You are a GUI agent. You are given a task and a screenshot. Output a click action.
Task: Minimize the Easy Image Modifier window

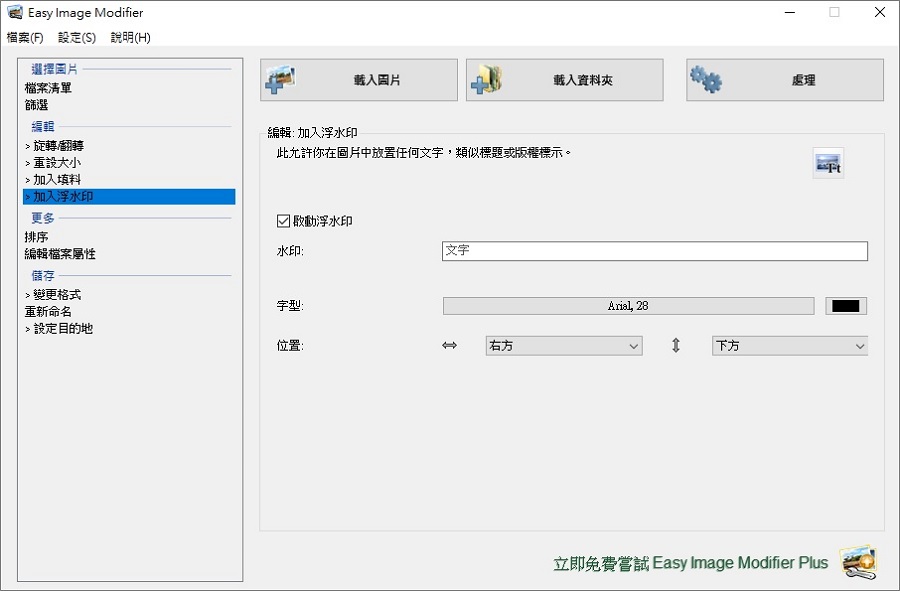(790, 12)
